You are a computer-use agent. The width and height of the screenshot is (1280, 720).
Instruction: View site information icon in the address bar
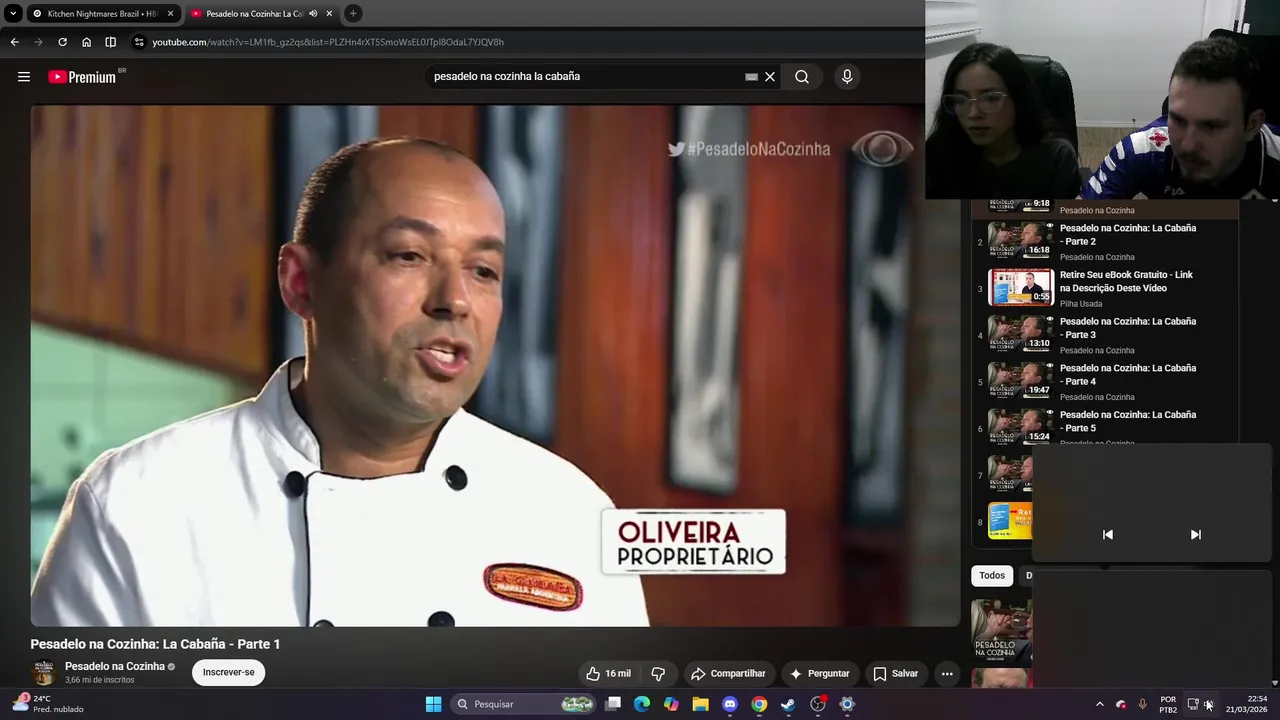point(139,42)
